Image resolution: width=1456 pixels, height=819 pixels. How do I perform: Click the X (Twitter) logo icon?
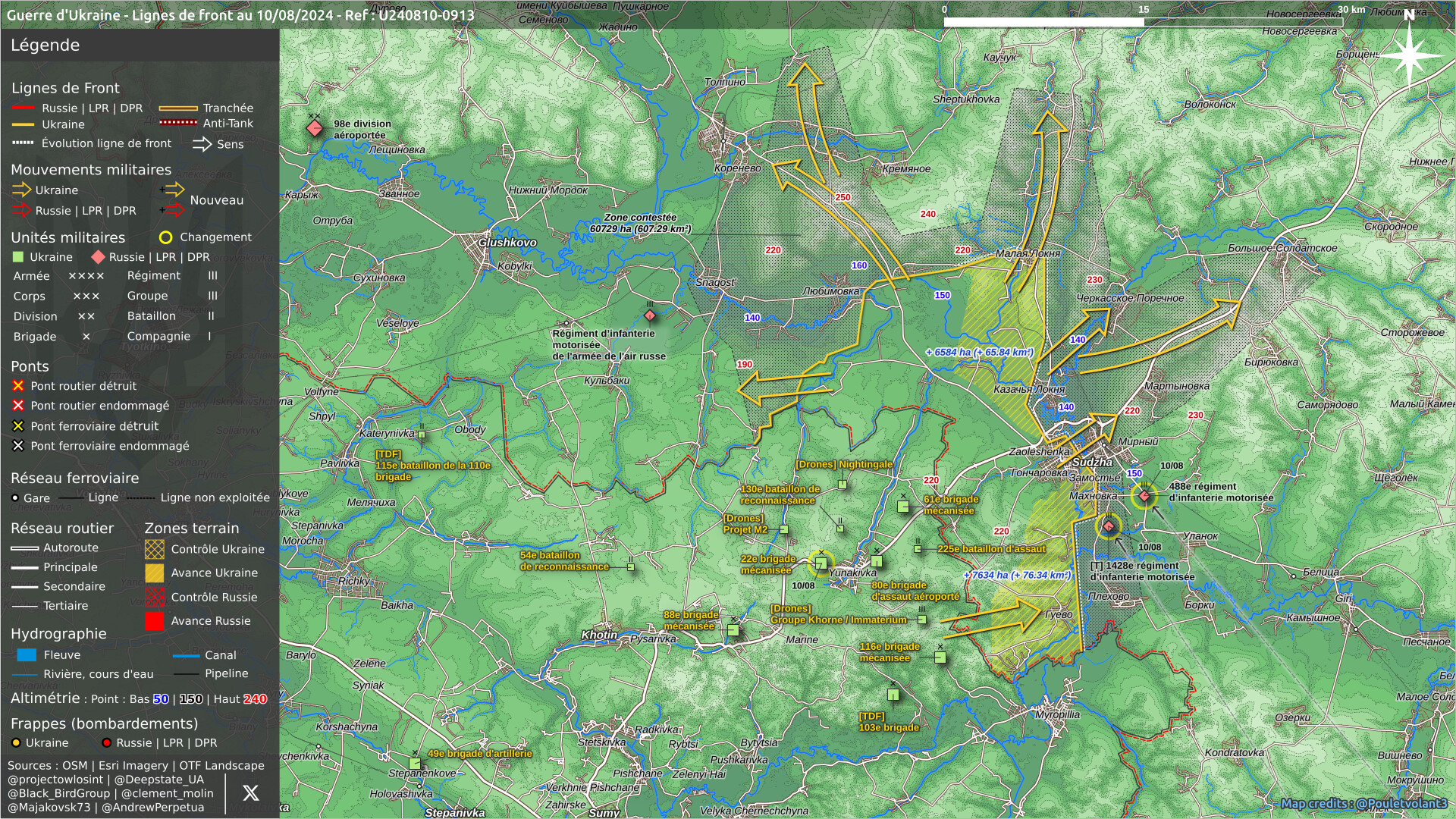point(250,793)
